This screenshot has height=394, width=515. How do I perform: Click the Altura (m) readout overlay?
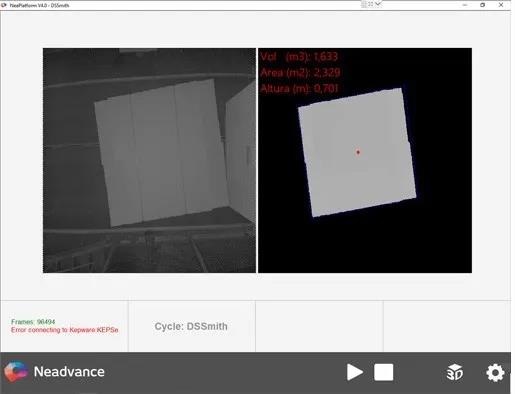[299, 88]
